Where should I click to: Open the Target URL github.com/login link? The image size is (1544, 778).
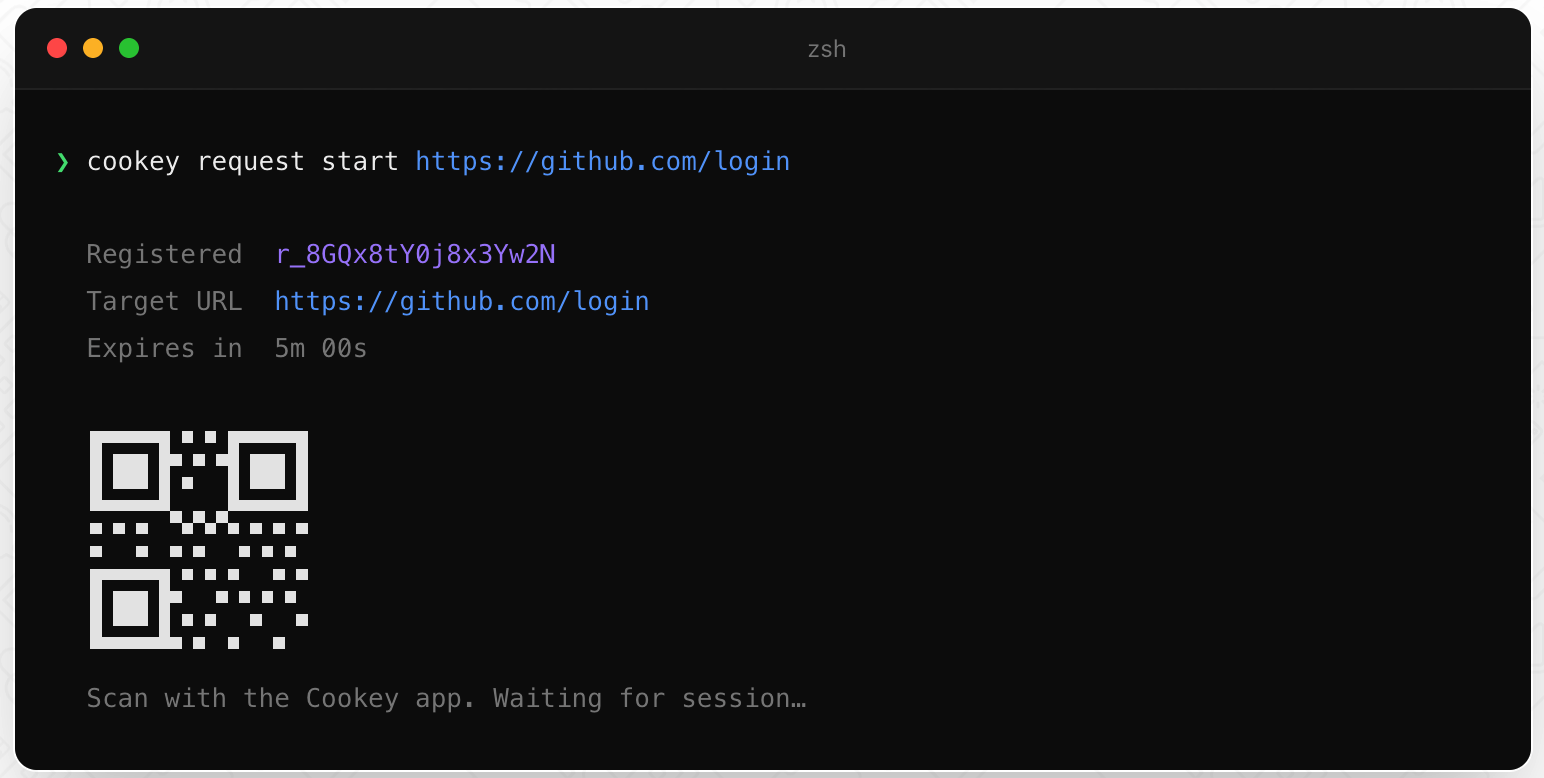point(462,301)
